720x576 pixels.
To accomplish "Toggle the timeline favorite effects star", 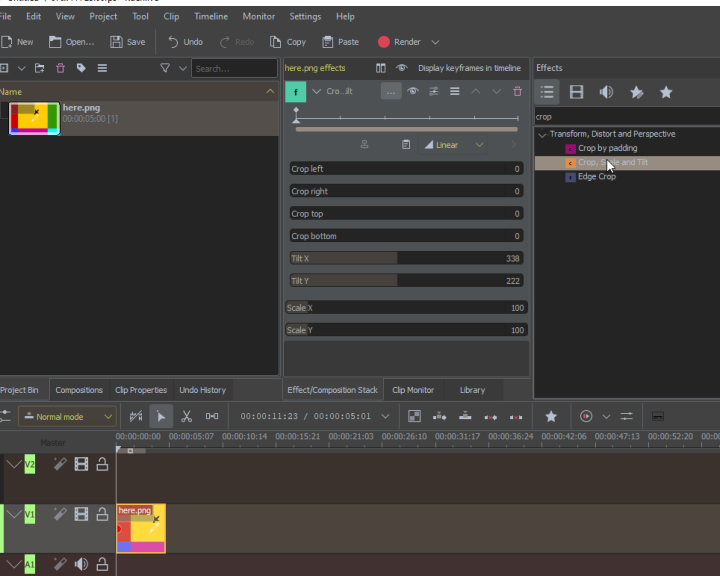I will click(551, 417).
